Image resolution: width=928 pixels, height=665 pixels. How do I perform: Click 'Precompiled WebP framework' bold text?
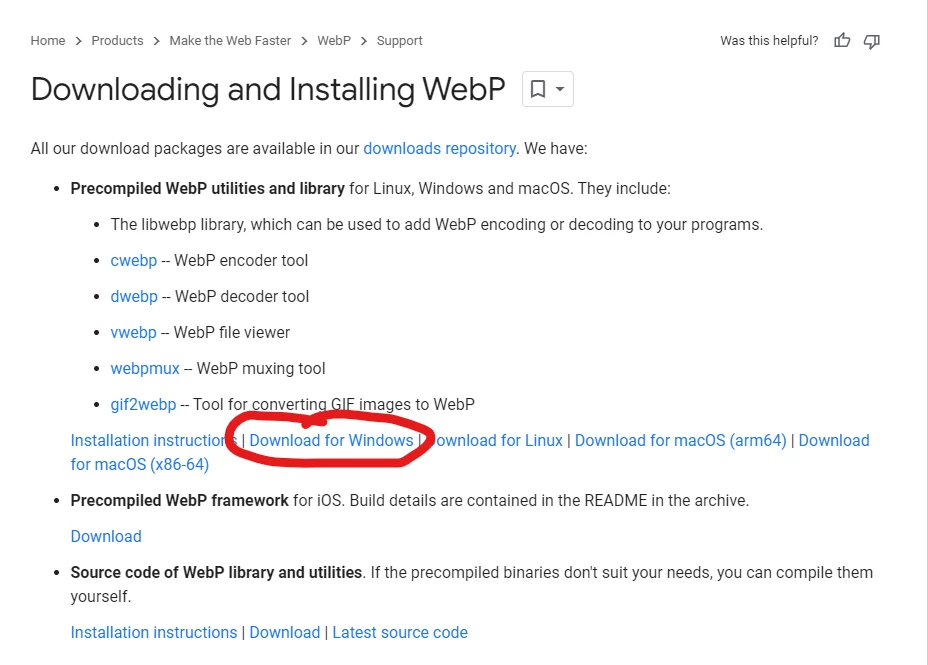click(179, 501)
